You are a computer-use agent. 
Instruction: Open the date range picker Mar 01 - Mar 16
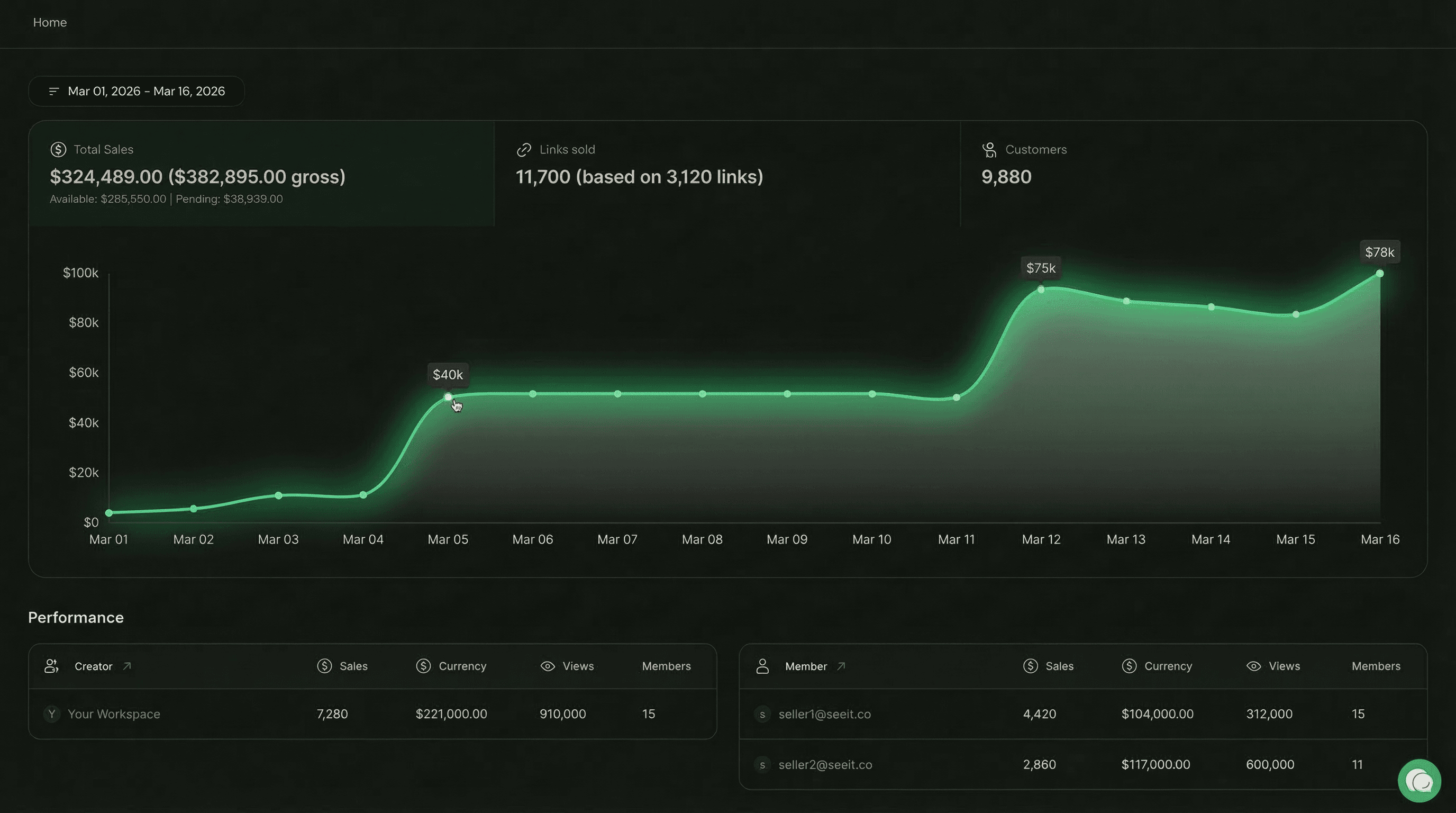pyautogui.click(x=136, y=91)
